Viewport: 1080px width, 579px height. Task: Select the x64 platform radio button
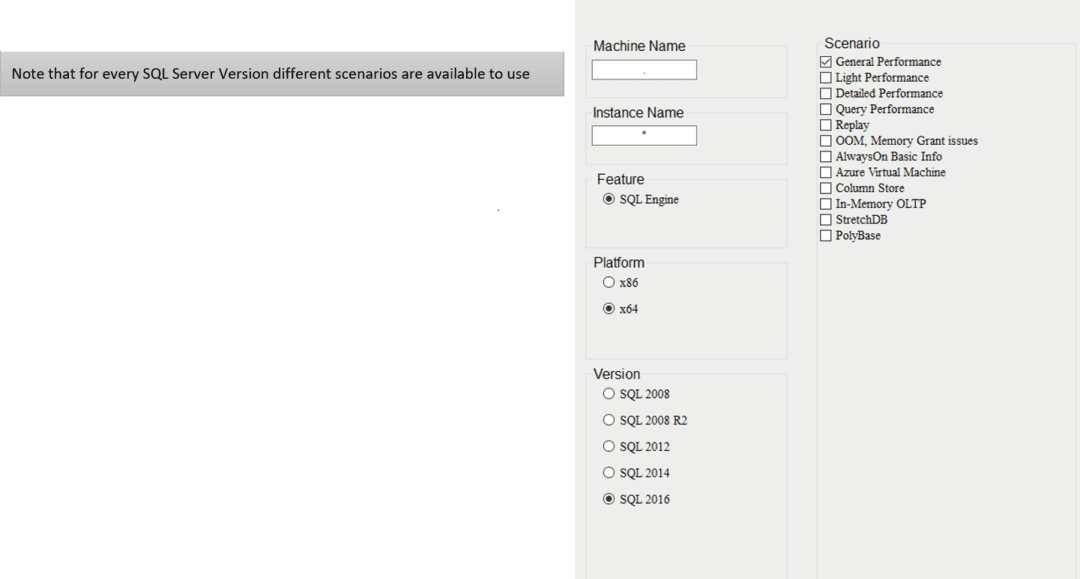[609, 309]
